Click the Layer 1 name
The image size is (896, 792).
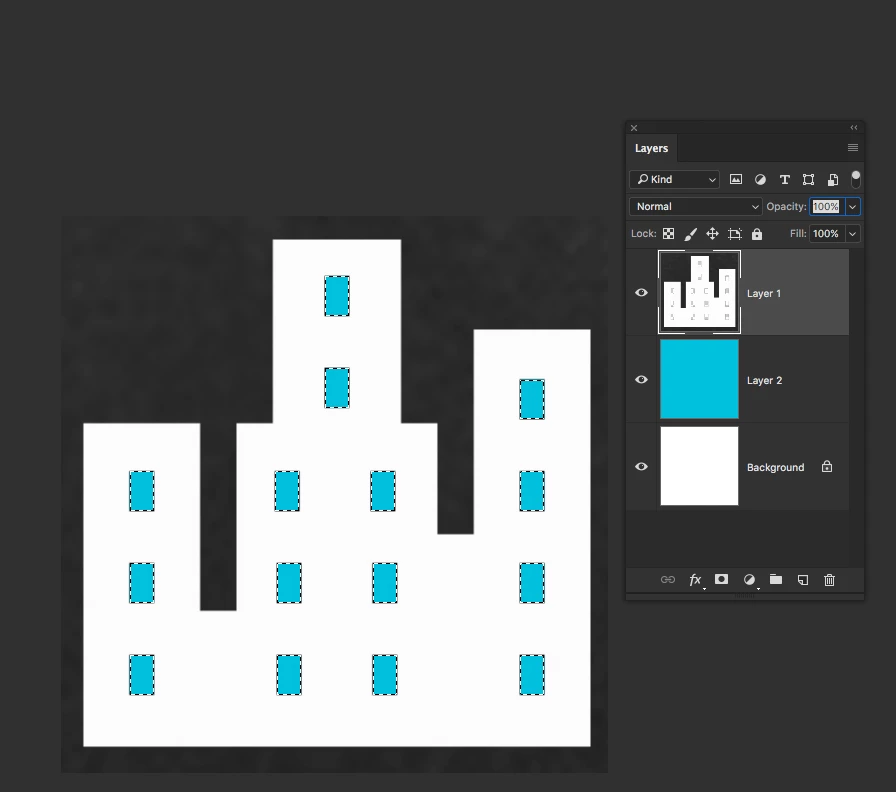(763, 293)
